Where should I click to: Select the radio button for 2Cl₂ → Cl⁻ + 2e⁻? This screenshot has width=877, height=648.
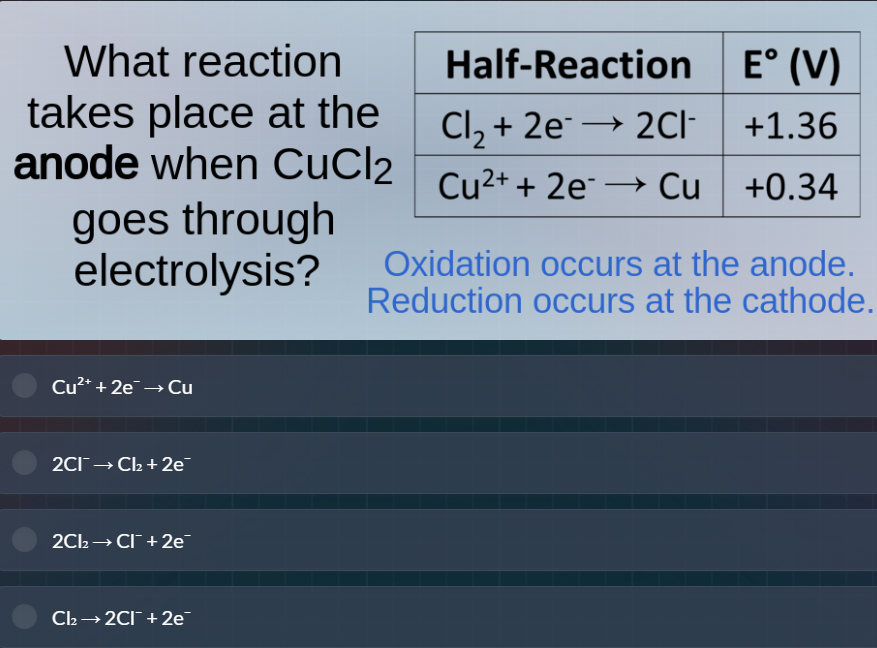pos(23,540)
